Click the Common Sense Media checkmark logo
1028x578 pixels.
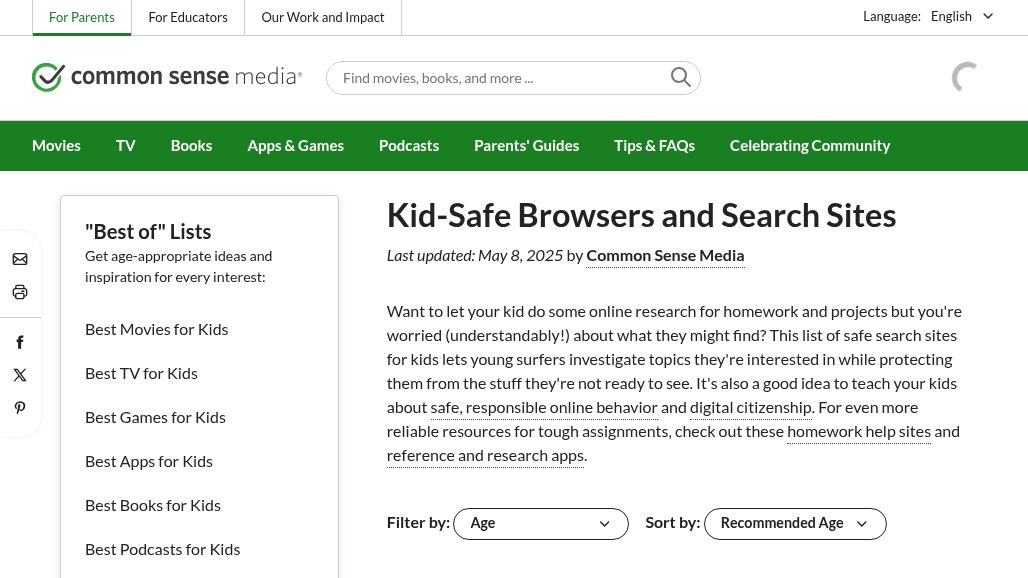click(x=48, y=77)
